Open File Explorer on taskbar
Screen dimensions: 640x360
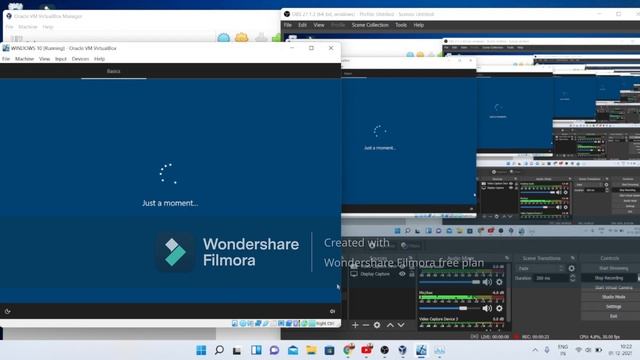pyautogui.click(x=311, y=350)
